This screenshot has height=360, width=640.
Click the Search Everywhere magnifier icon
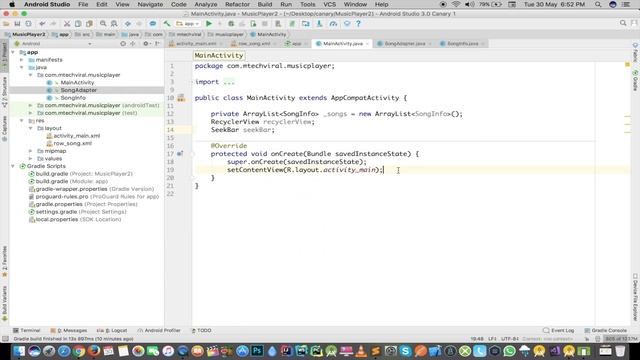click(x=623, y=23)
